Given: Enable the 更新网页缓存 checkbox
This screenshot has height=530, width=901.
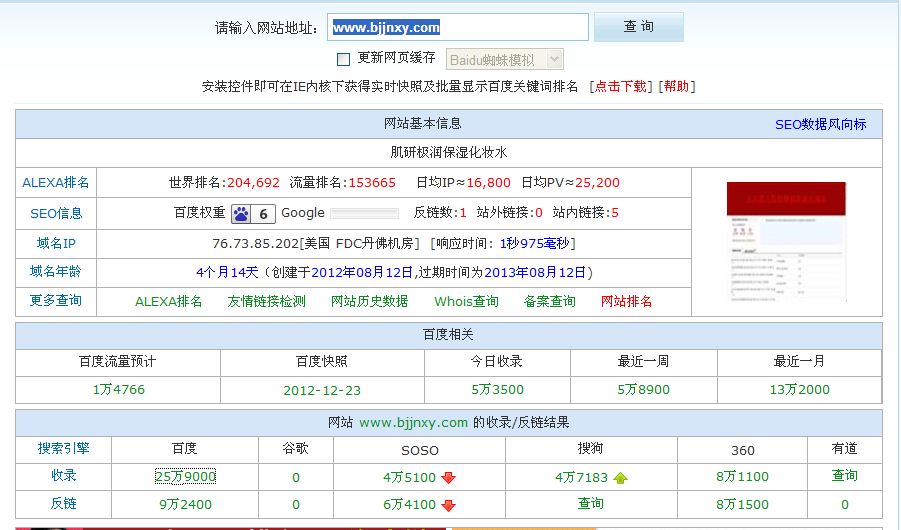Looking at the screenshot, I should 344,59.
